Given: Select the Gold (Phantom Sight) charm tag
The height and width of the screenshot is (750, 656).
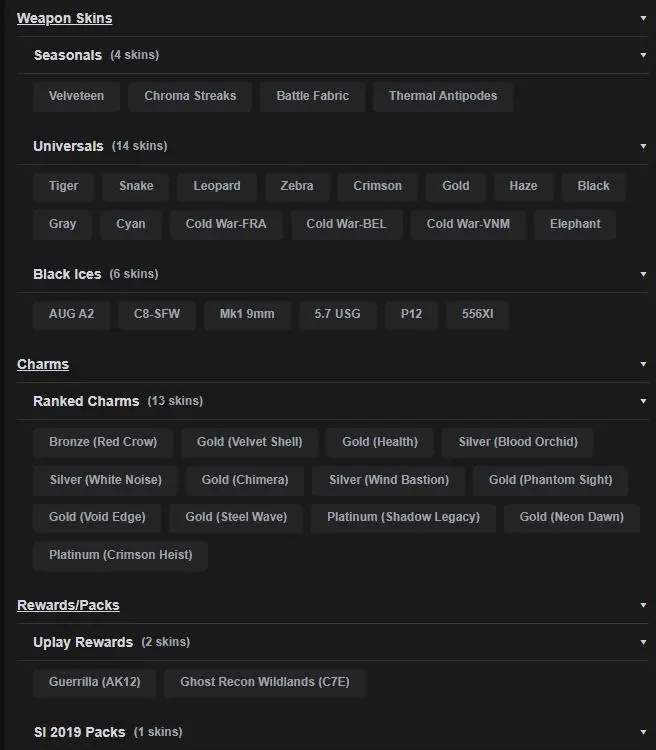Looking at the screenshot, I should [x=551, y=480].
